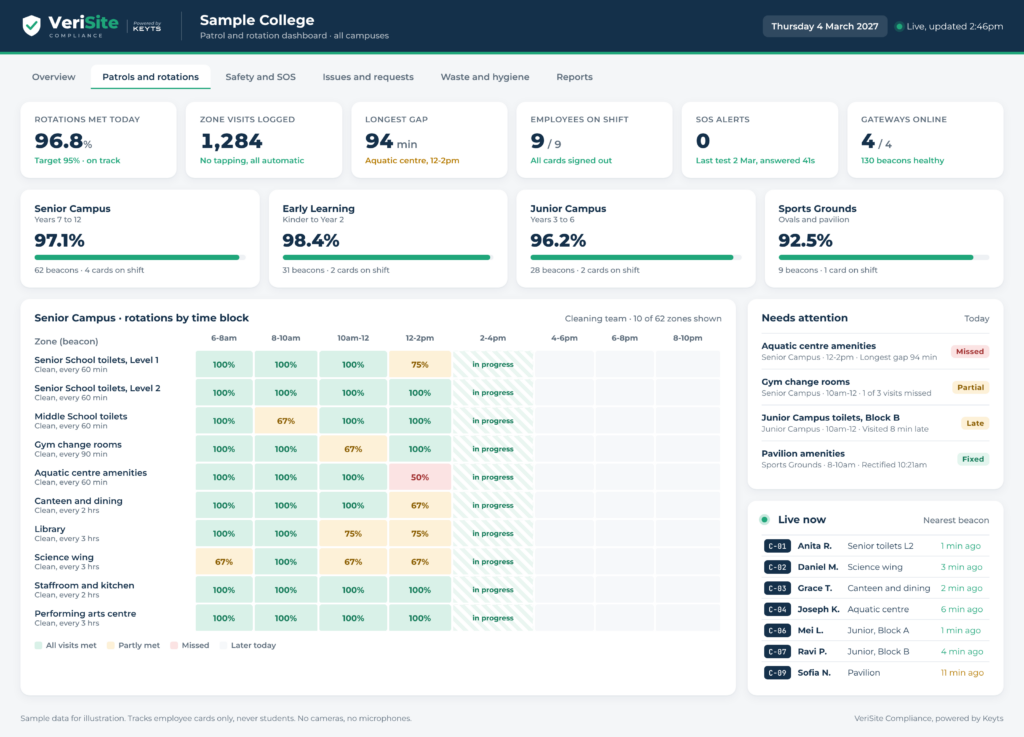The height and width of the screenshot is (737, 1024).
Task: Open Pavilion amenities attention item
Action: click(875, 459)
